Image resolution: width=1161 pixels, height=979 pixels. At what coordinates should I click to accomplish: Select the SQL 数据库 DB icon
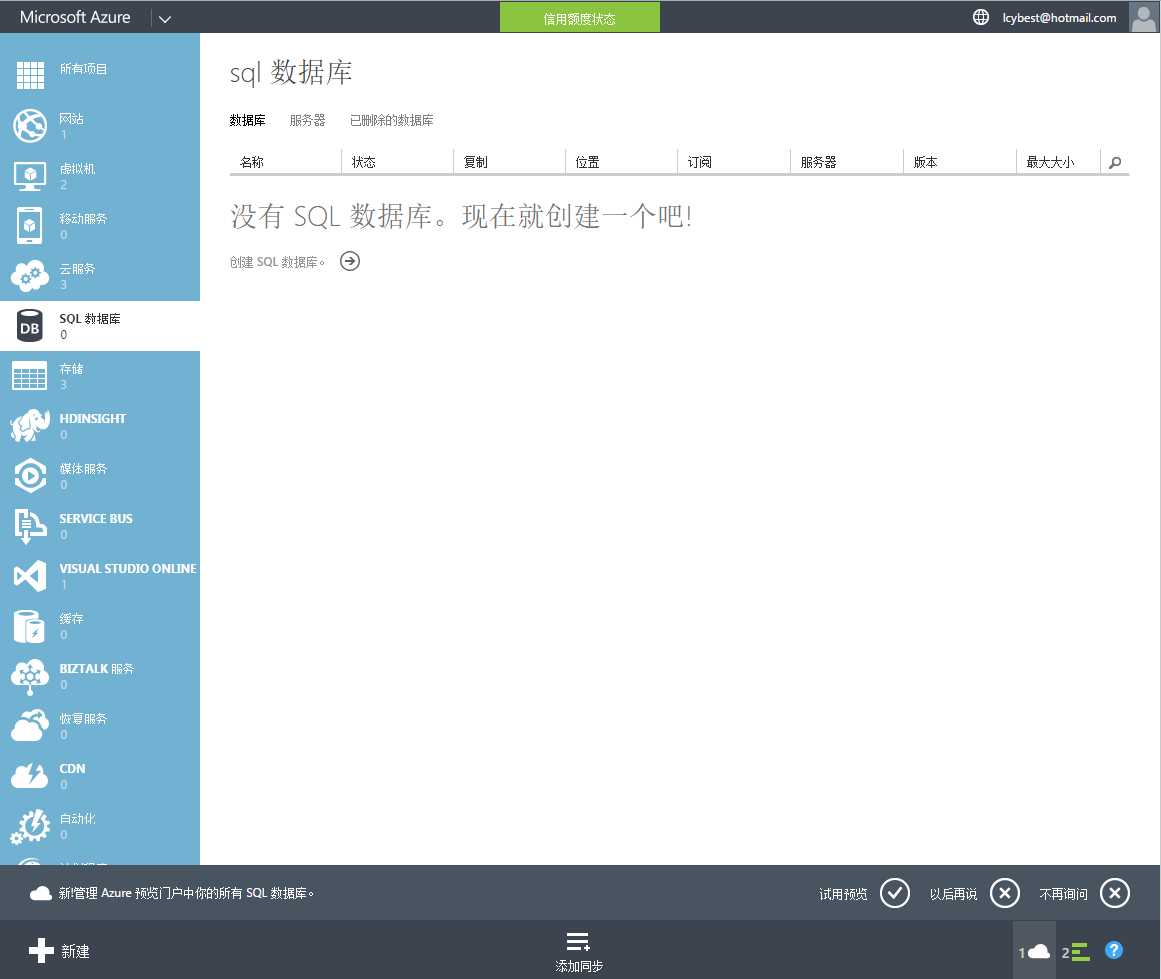pos(30,326)
